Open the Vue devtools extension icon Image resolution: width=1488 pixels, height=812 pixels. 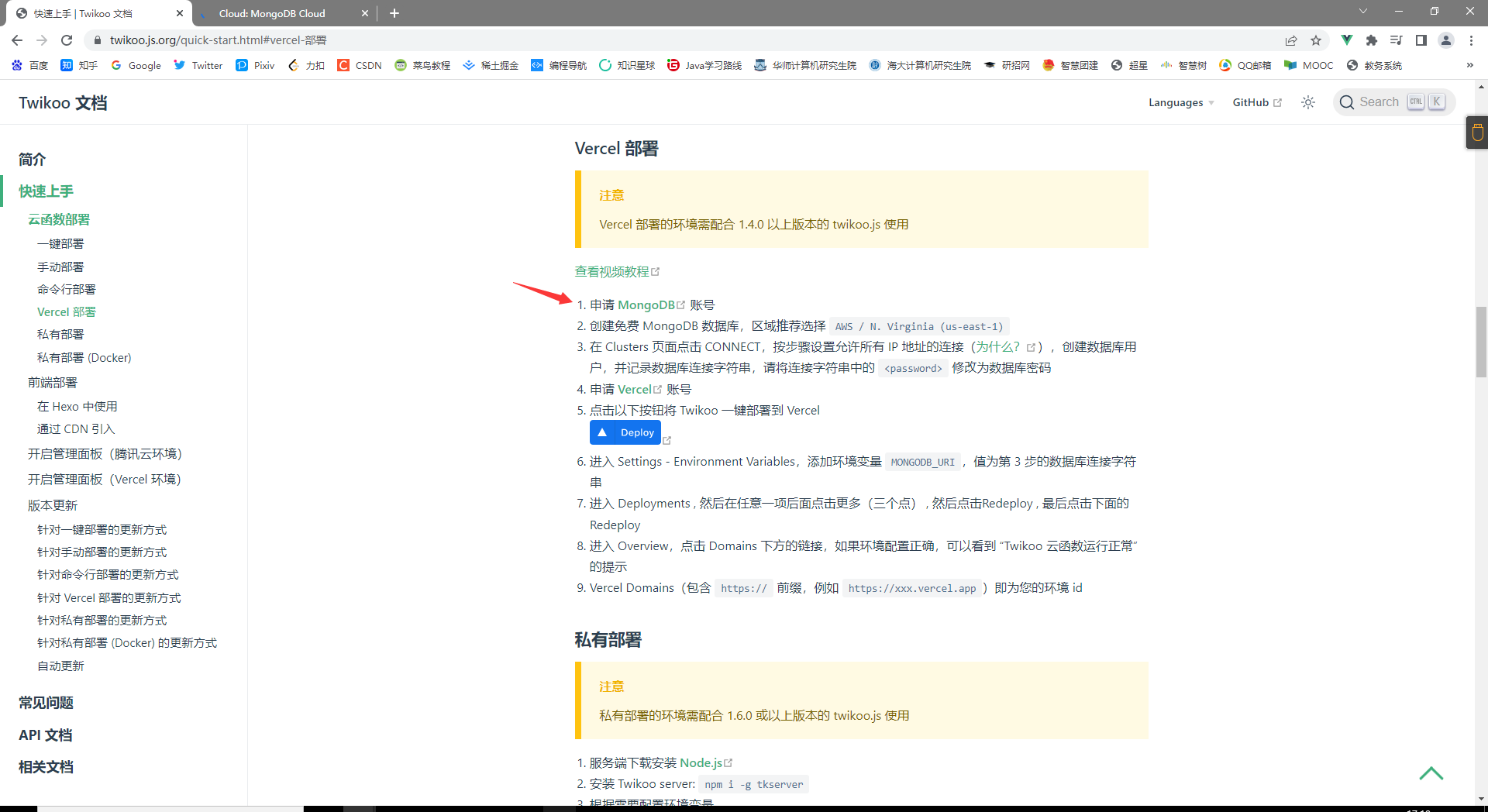click(x=1346, y=40)
